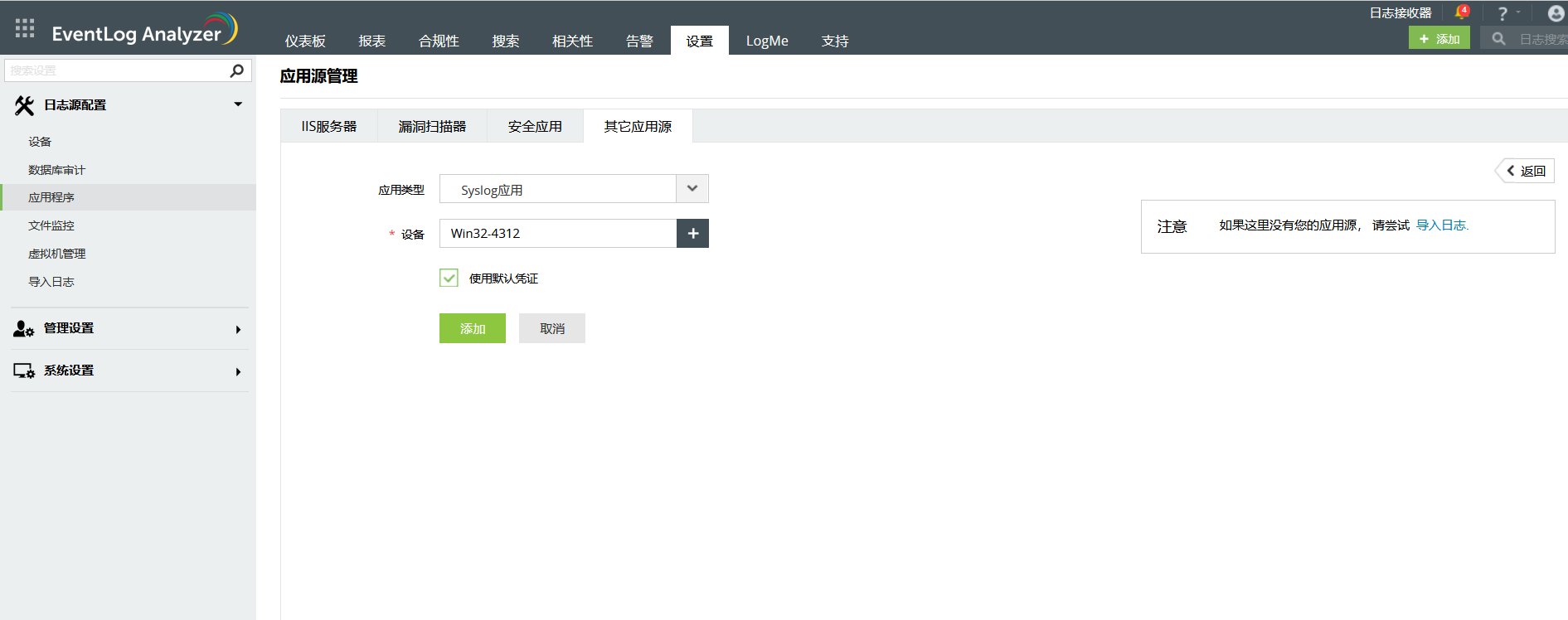Viewport: 1568px width, 620px height.
Task: Click the 系统设置 monitor gear icon
Action: click(23, 371)
